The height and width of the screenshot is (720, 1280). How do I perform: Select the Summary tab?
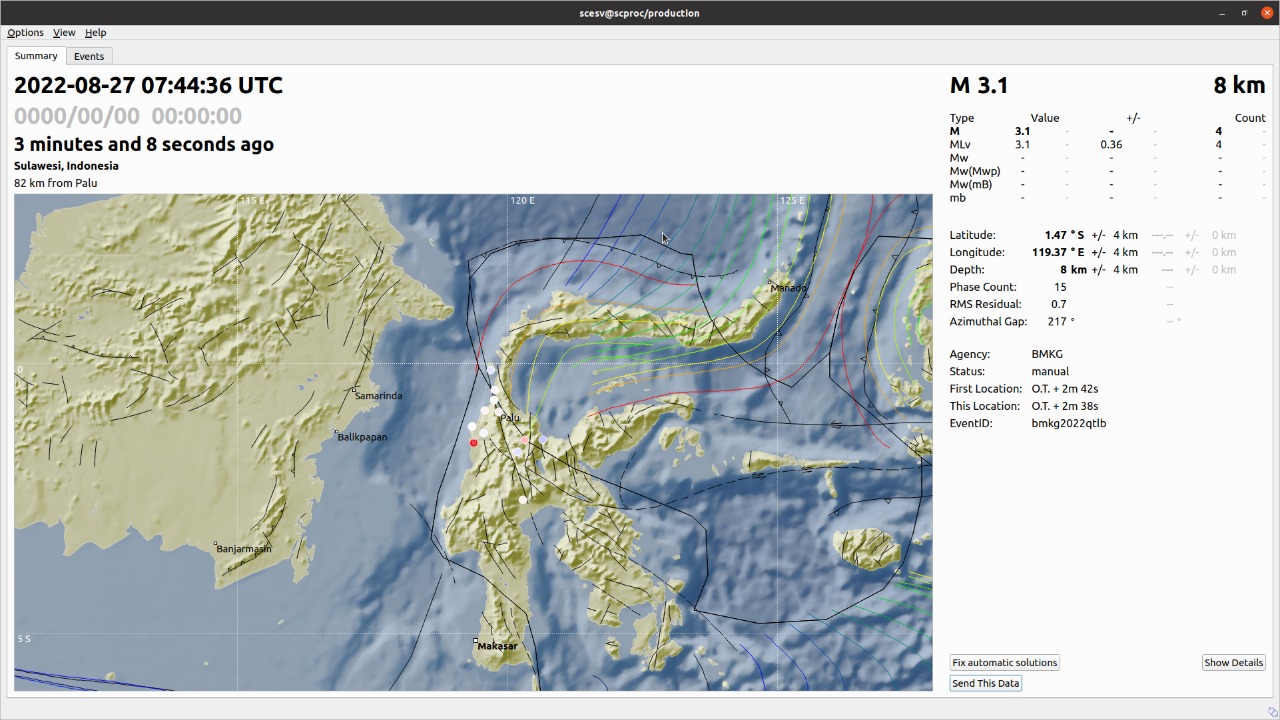pyautogui.click(x=36, y=55)
